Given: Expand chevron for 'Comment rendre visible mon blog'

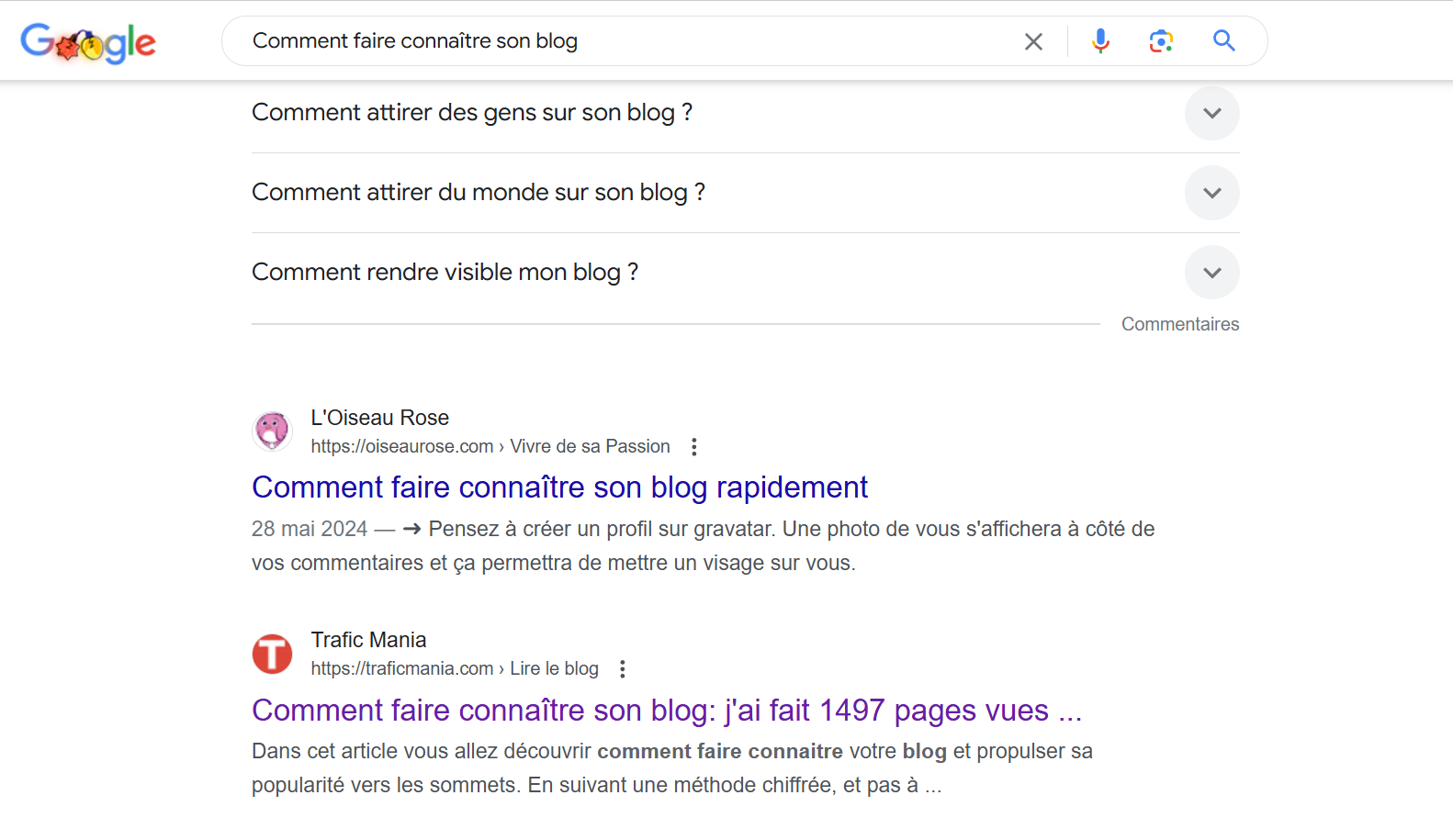Looking at the screenshot, I should 1212,273.
